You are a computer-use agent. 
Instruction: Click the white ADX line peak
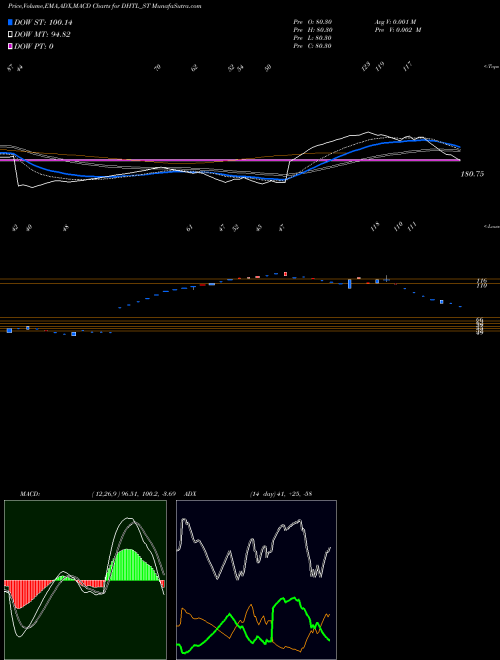pos(184,521)
